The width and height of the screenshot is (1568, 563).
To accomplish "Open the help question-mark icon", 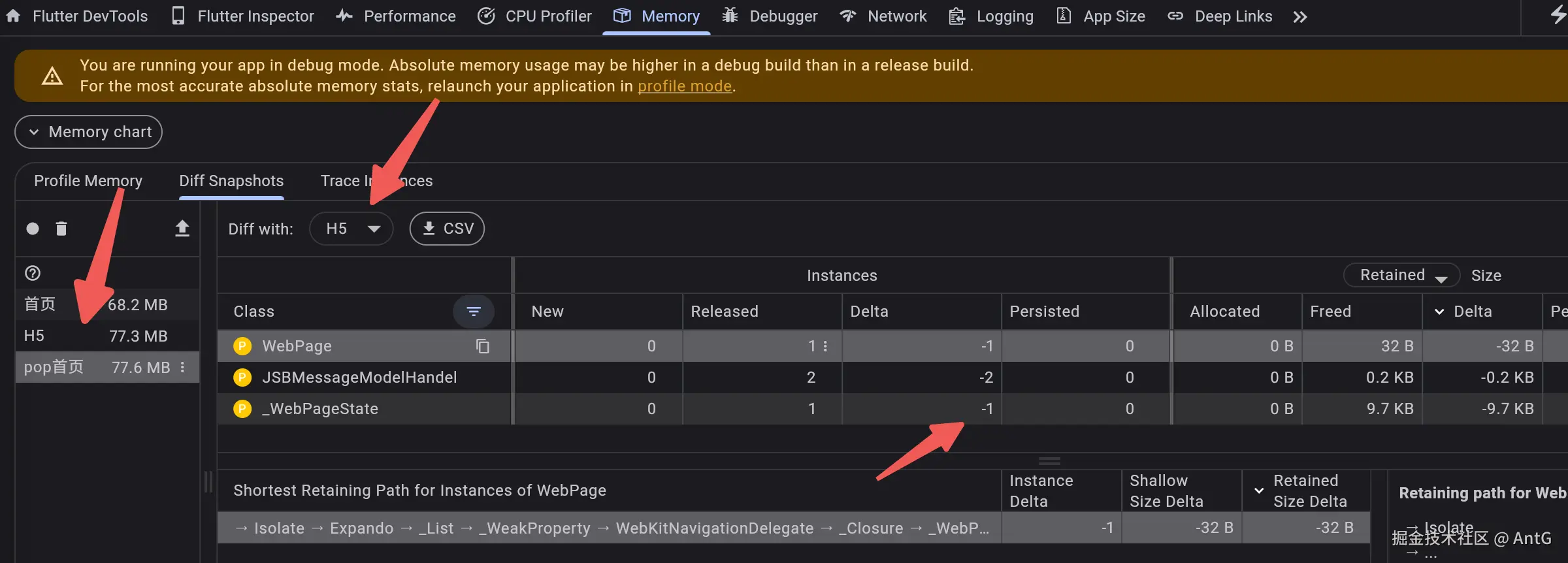I will tap(33, 273).
